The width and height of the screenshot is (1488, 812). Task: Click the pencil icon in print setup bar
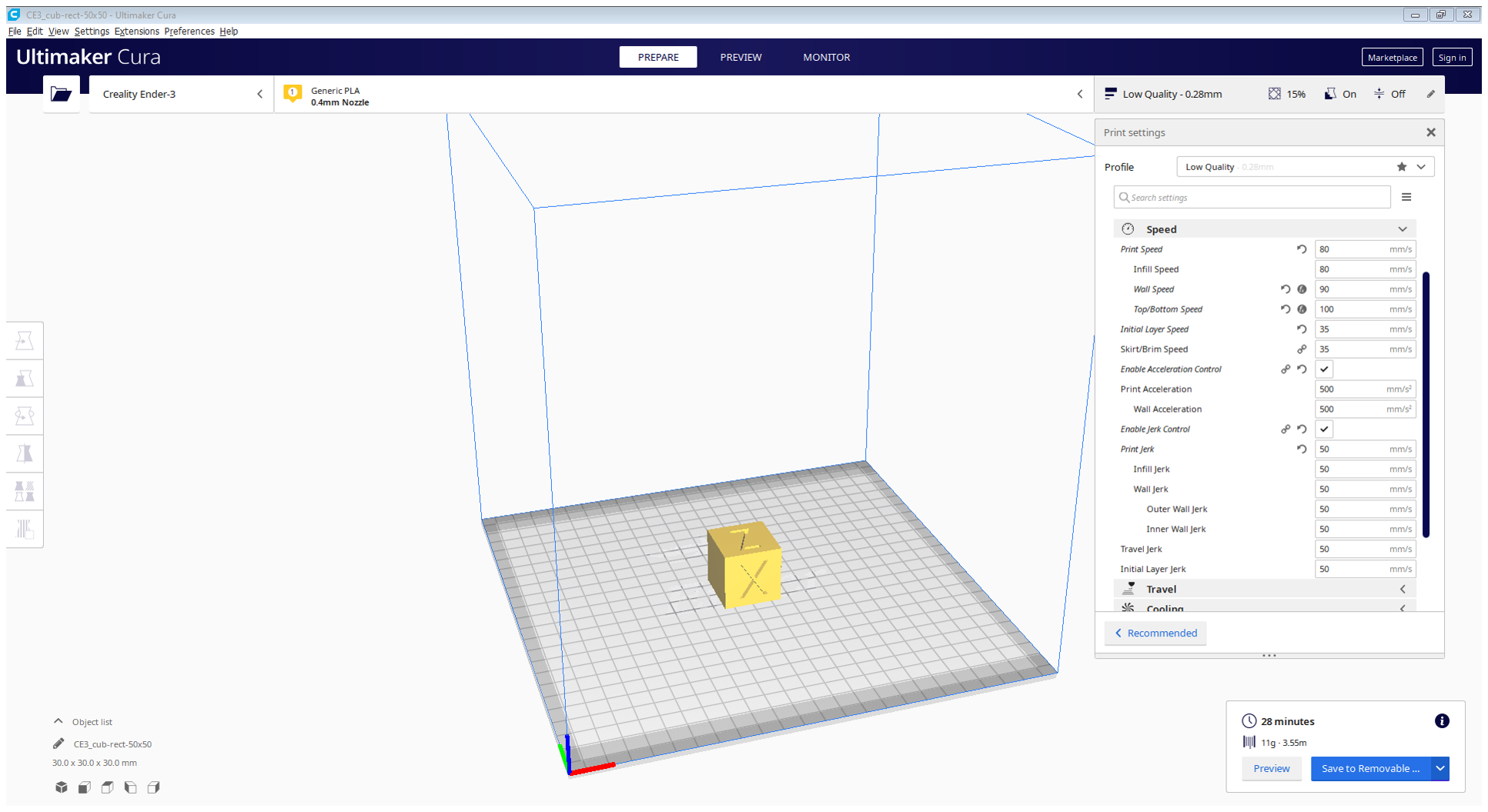[x=1431, y=94]
